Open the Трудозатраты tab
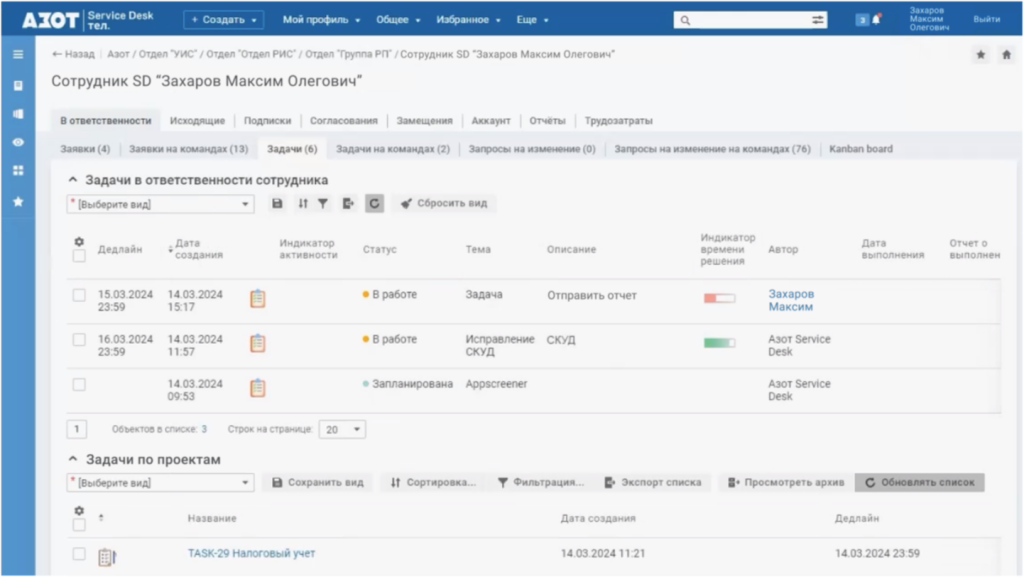The image size is (1024, 577). tap(618, 121)
